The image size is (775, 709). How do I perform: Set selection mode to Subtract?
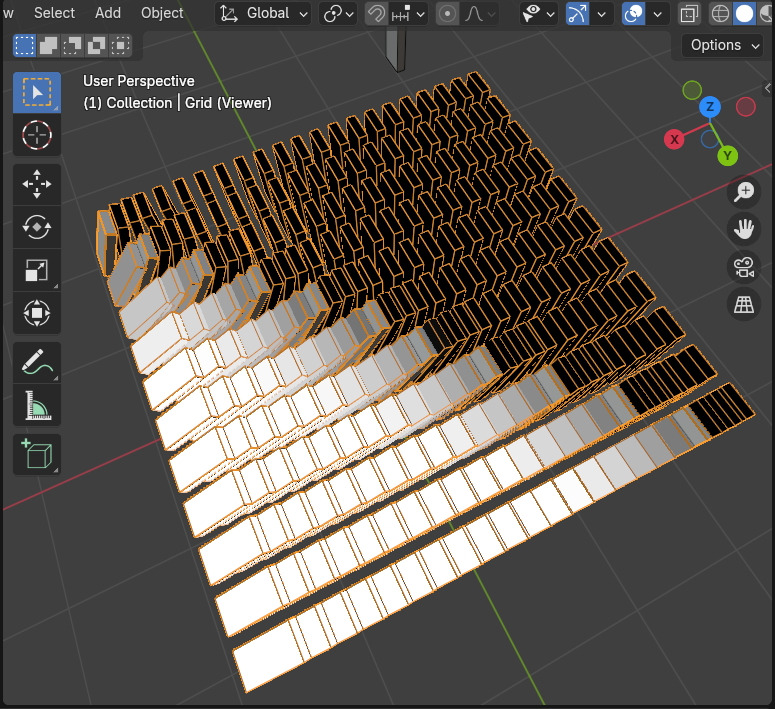pos(72,45)
